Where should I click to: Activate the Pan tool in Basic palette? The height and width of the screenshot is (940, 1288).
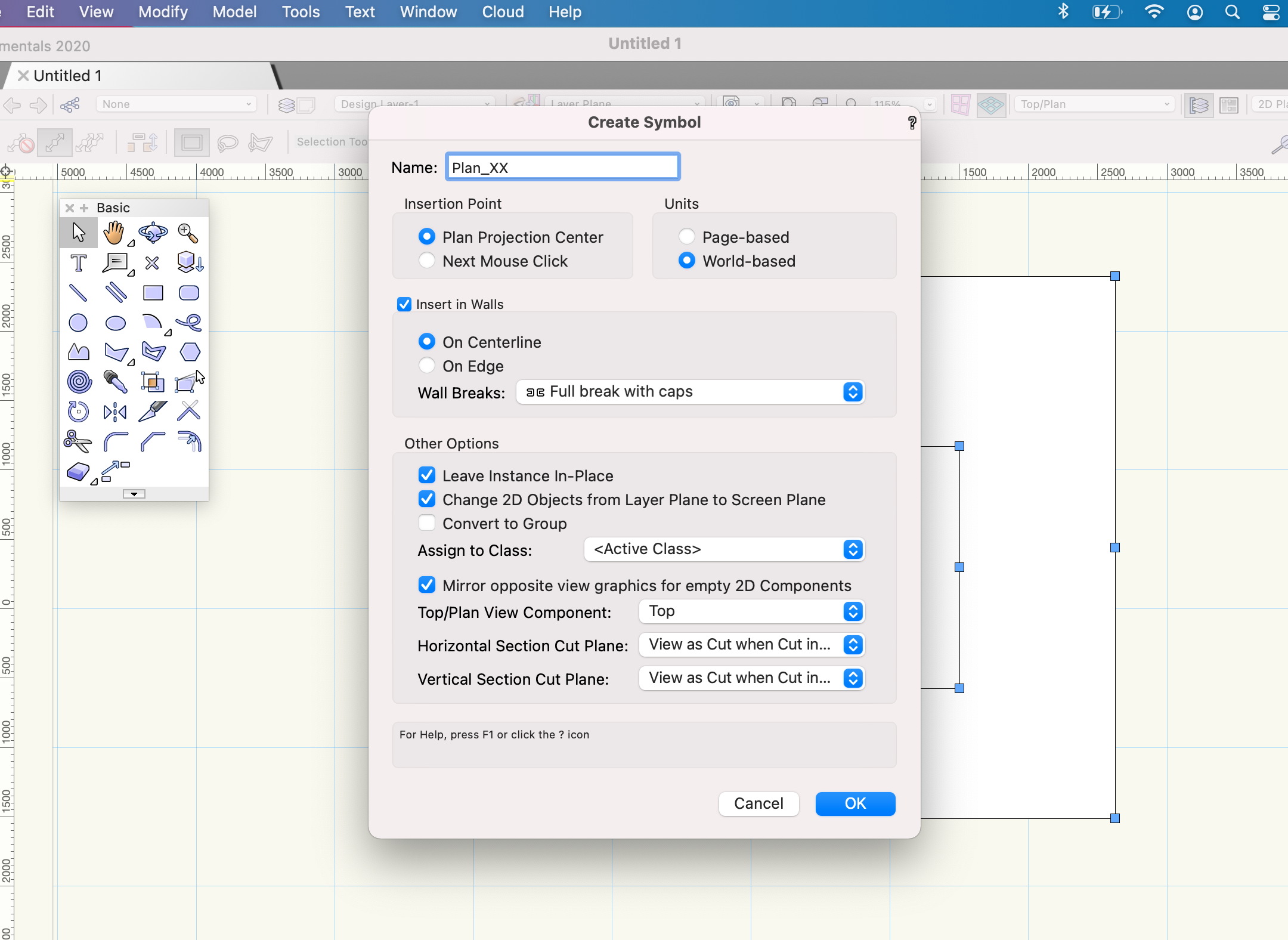(x=116, y=233)
